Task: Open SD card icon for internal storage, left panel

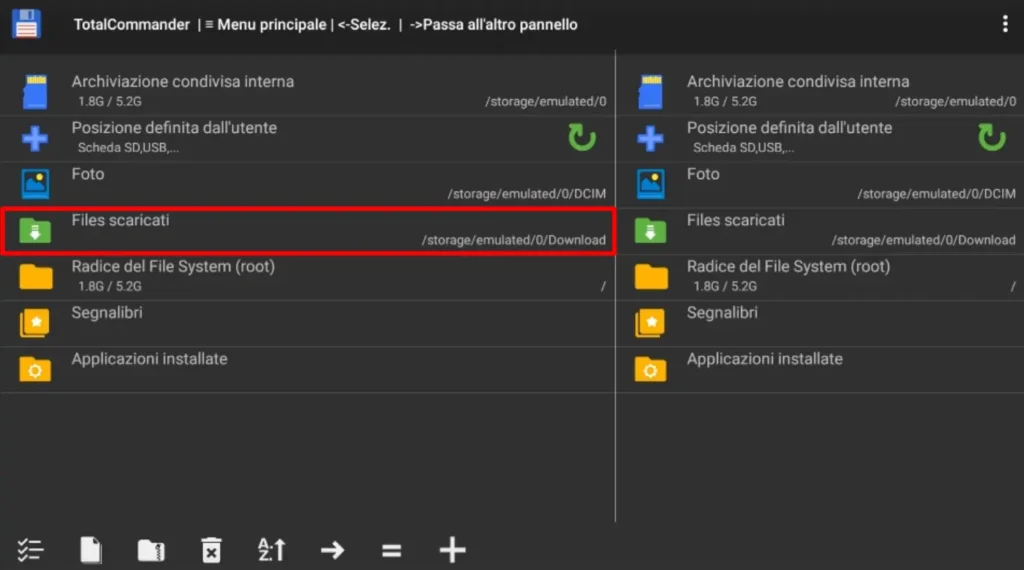Action: 35,91
